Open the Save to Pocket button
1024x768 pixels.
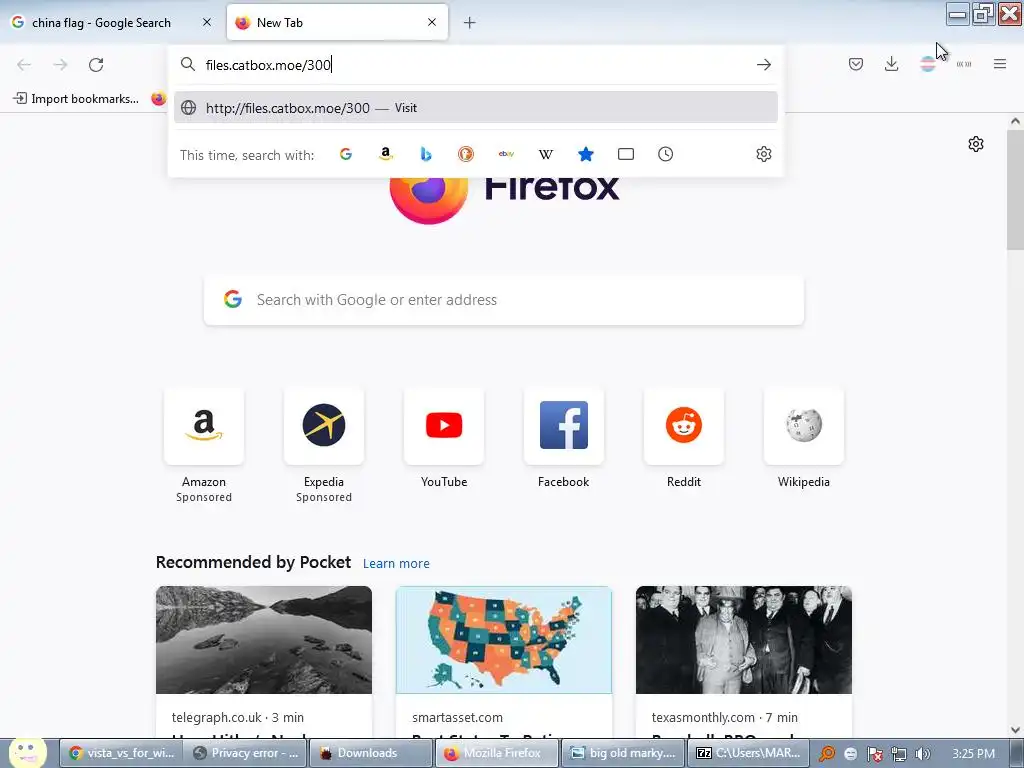856,64
